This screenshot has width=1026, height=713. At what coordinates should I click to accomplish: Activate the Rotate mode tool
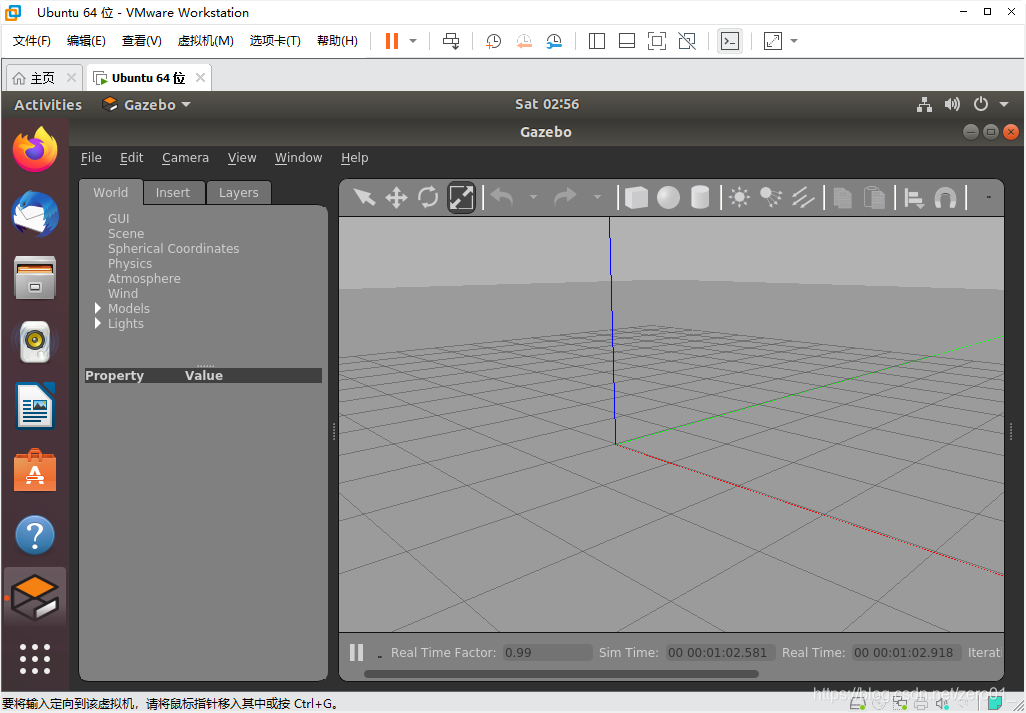click(x=428, y=197)
